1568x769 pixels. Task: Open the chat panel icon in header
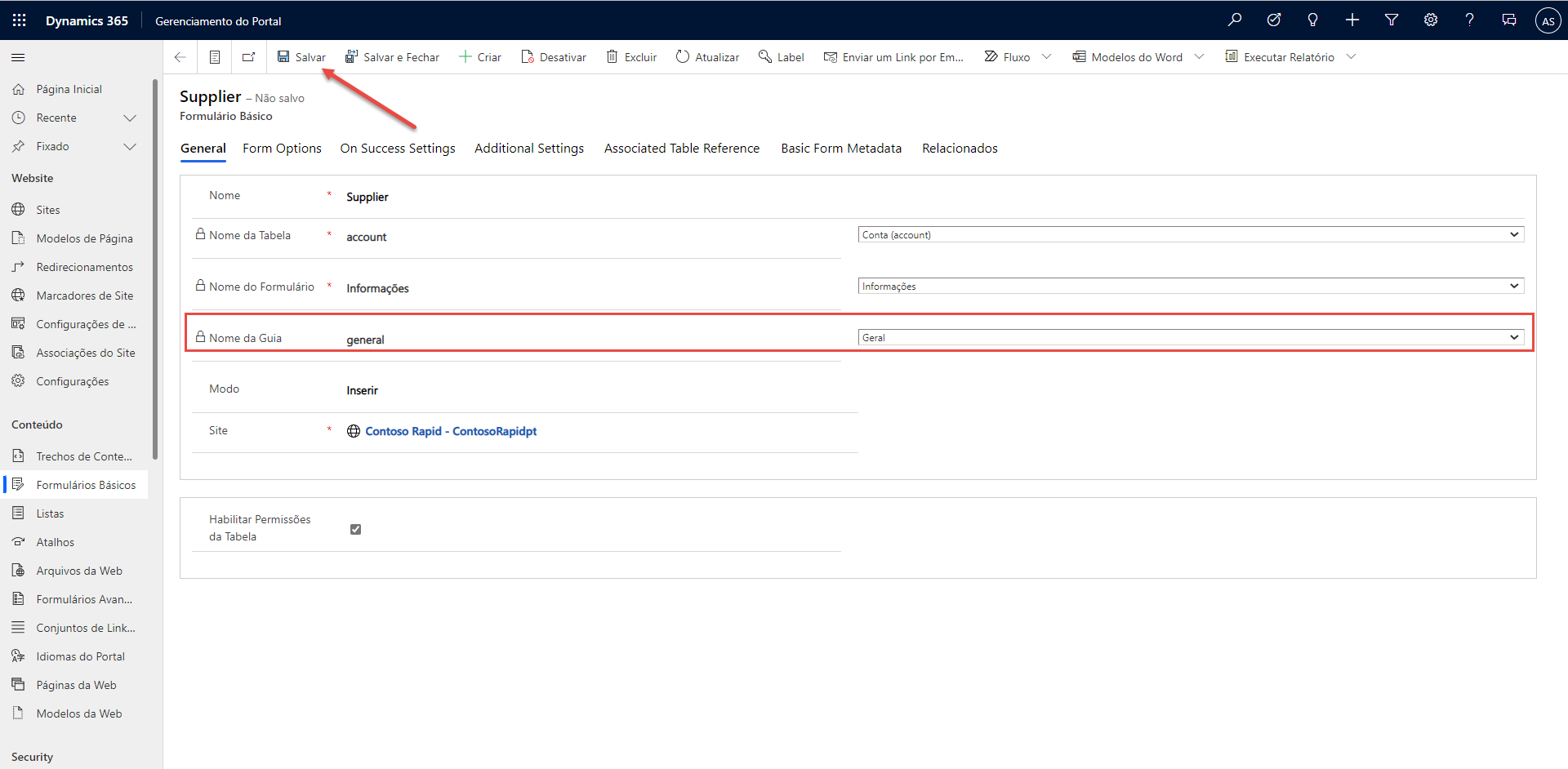[1509, 20]
